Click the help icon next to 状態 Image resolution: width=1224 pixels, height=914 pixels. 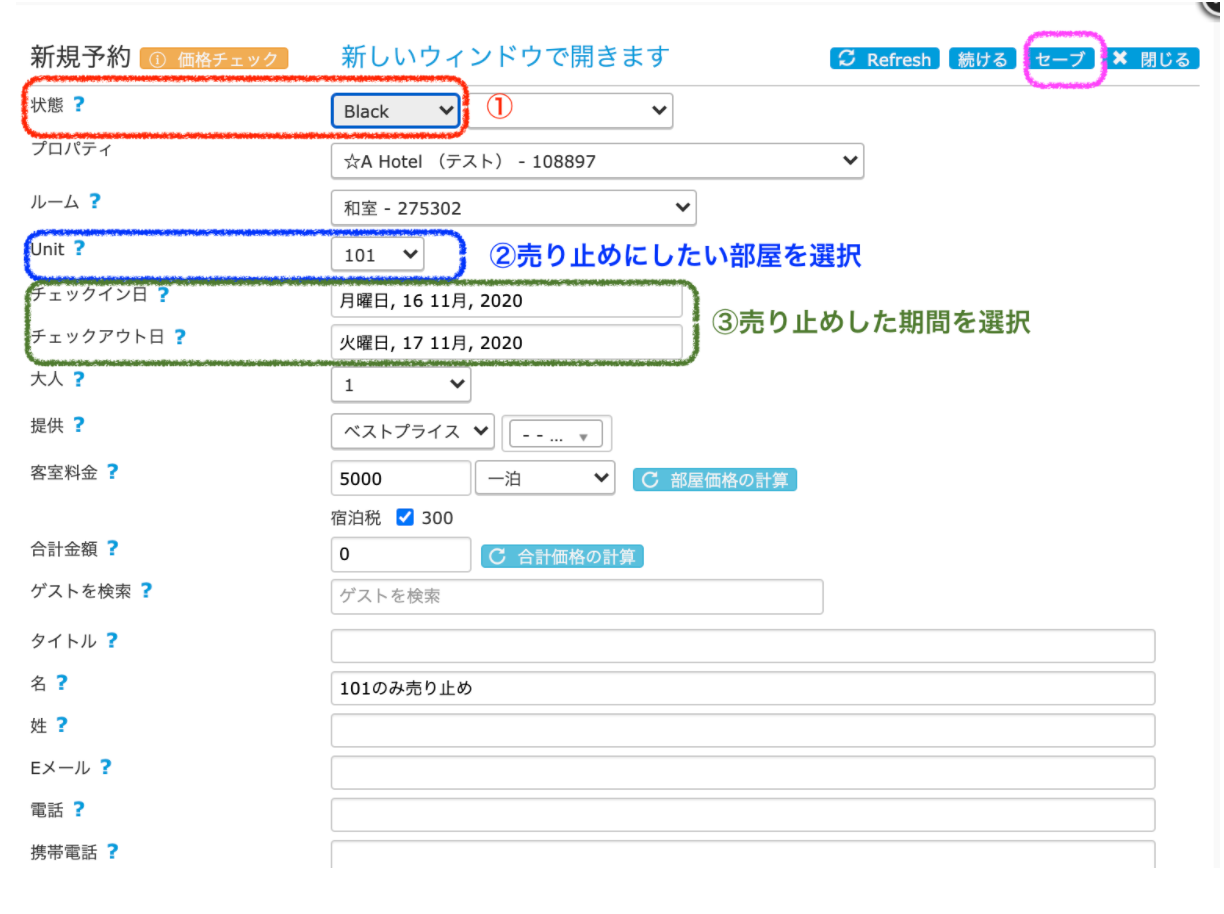pos(78,104)
